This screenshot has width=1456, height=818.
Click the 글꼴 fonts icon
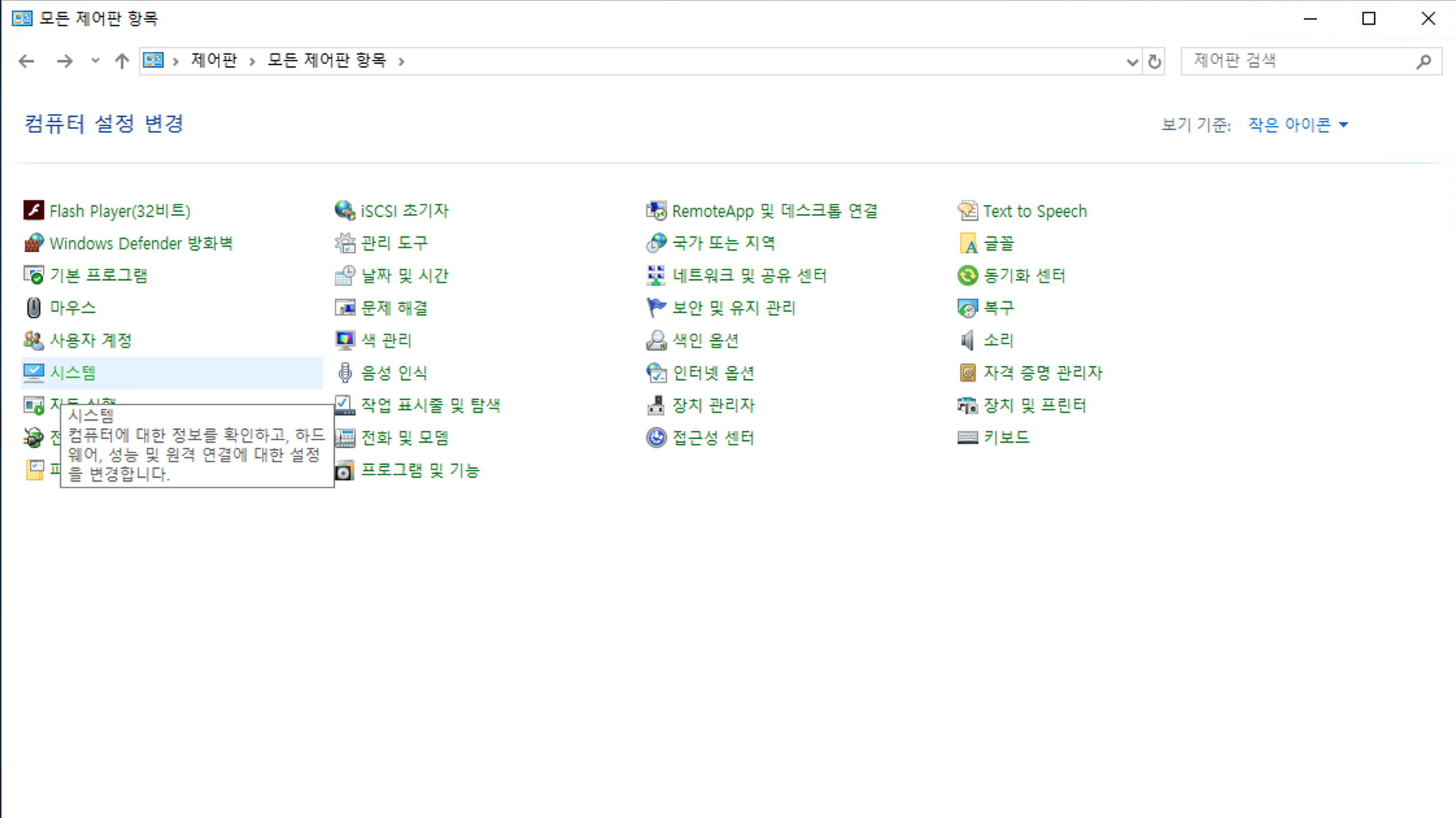tap(967, 243)
